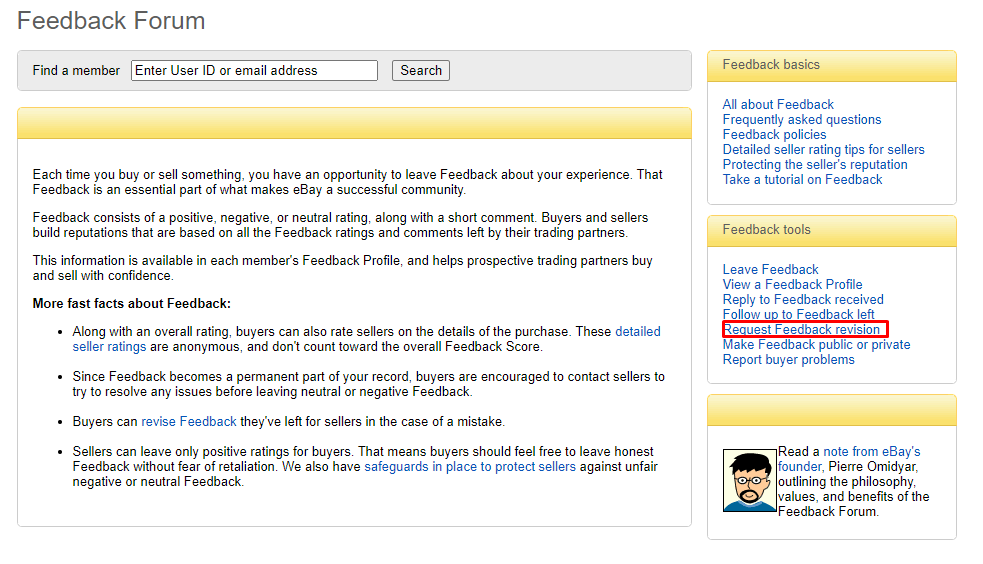Click the Search button
The image size is (983, 564).
pyautogui.click(x=421, y=70)
